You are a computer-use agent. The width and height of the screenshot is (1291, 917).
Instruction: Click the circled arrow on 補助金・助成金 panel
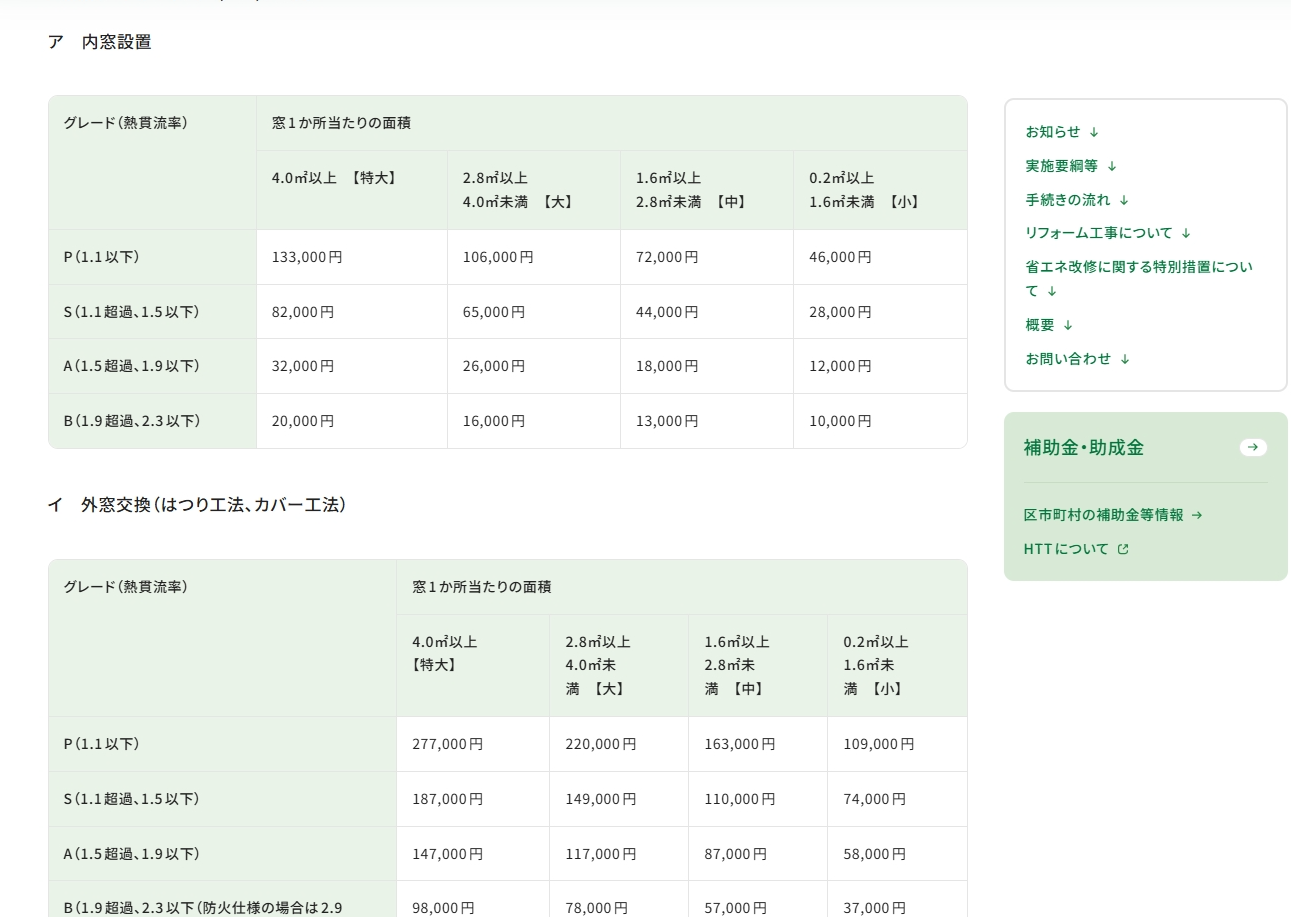(1253, 447)
